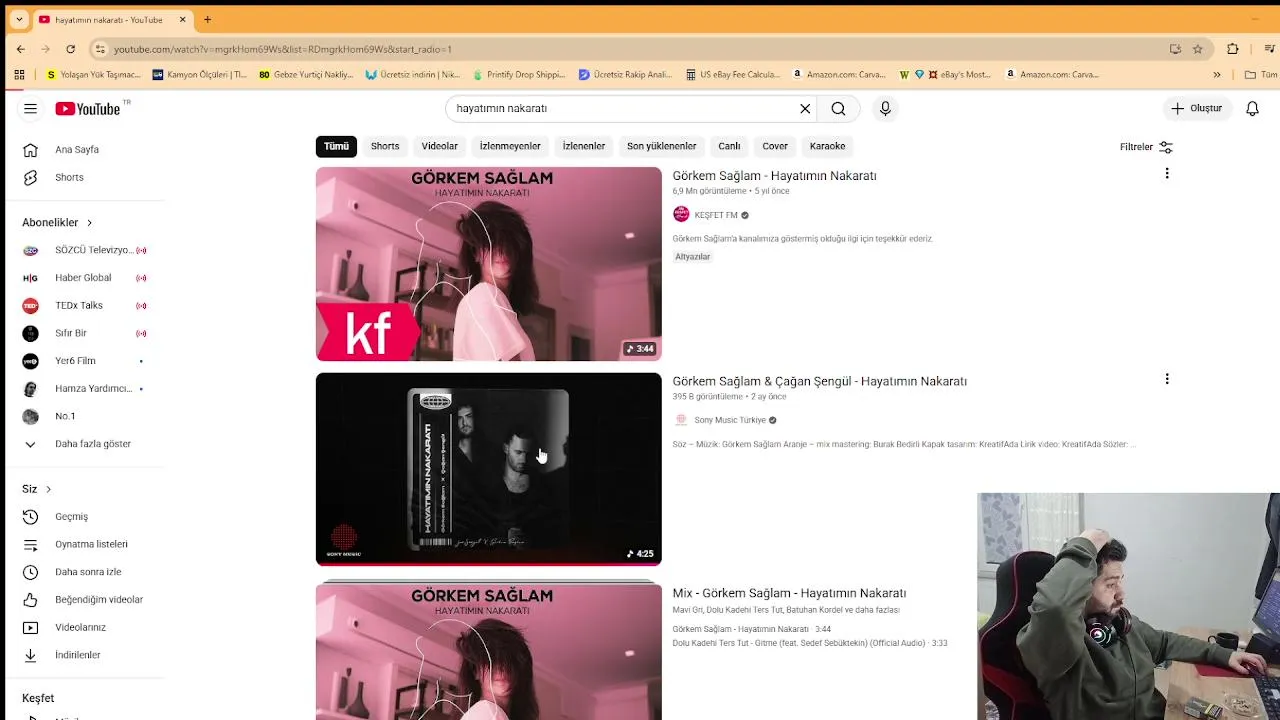Open the Görkem Sağlam & Çağan Şengül title
The height and width of the screenshot is (720, 1280).
(819, 381)
